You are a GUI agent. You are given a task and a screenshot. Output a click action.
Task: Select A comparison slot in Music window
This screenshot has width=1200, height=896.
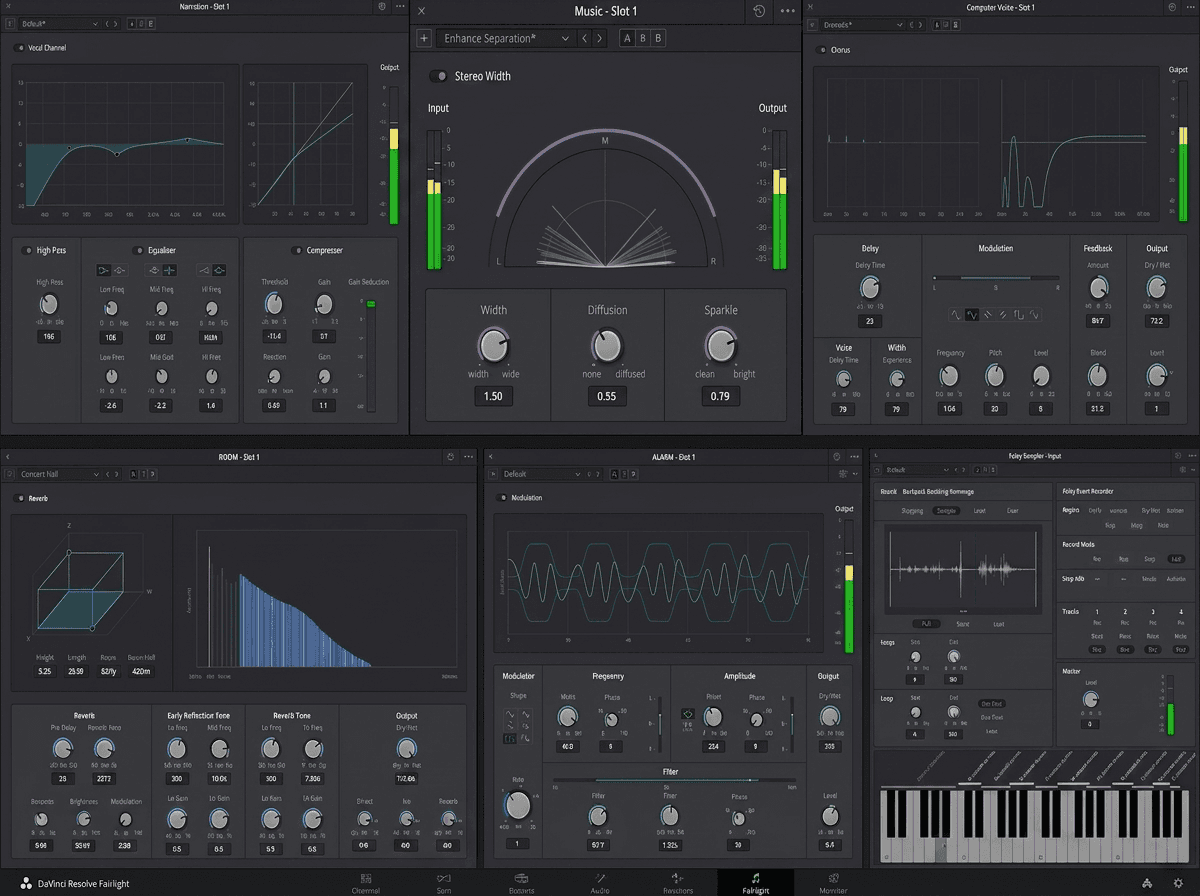(628, 38)
